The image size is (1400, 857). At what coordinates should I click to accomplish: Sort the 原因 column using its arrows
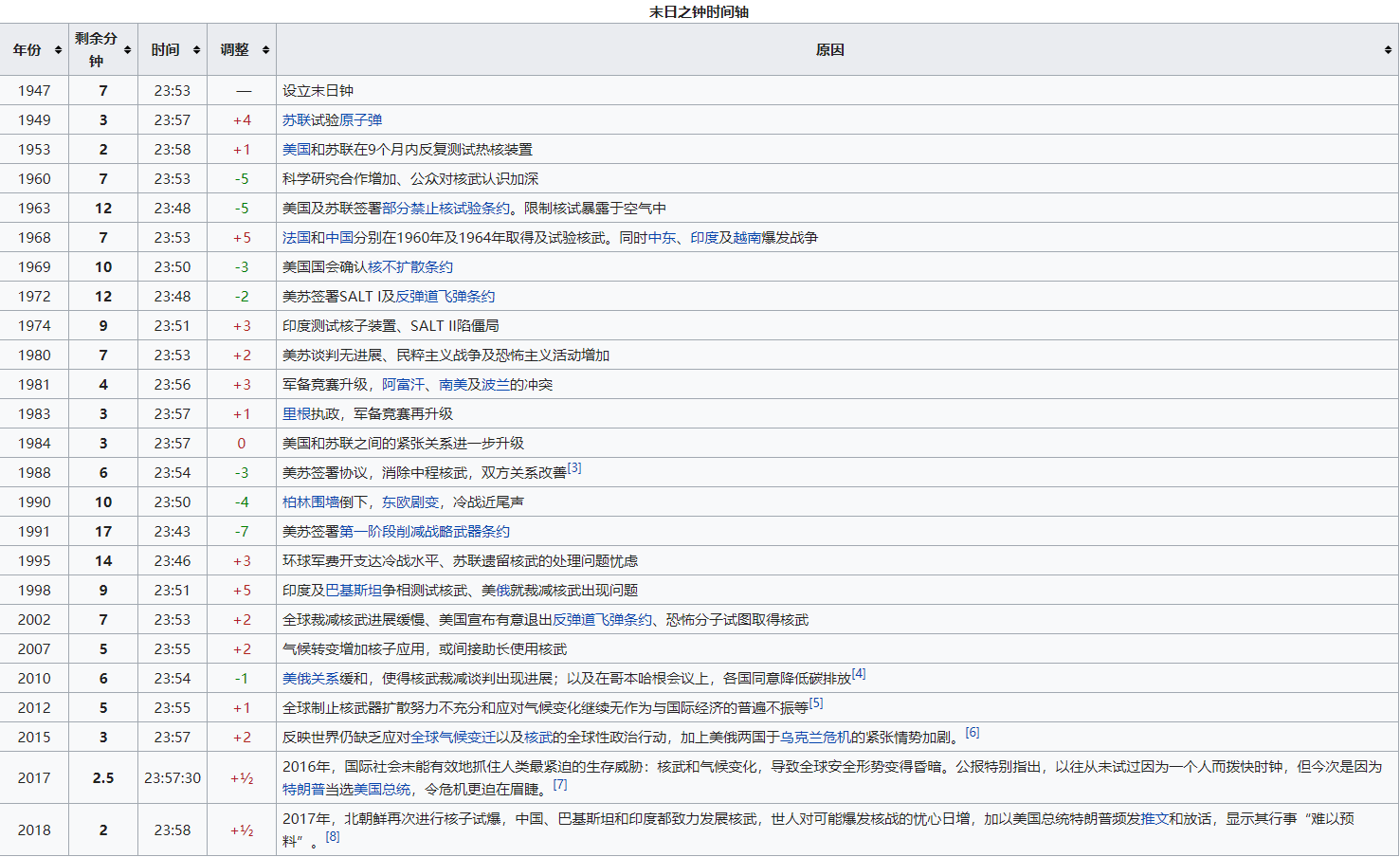coord(1388,50)
